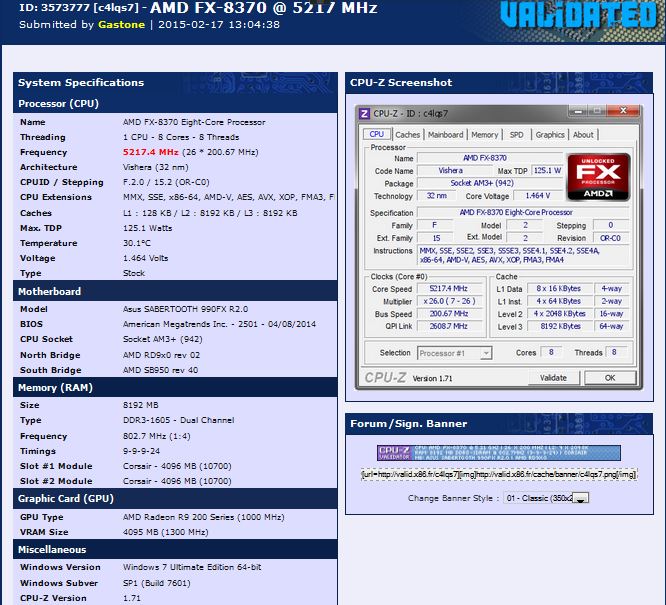Screen dimensions: 666x605
Task: Click the 'System Specifications' panel header
Action: click(175, 83)
